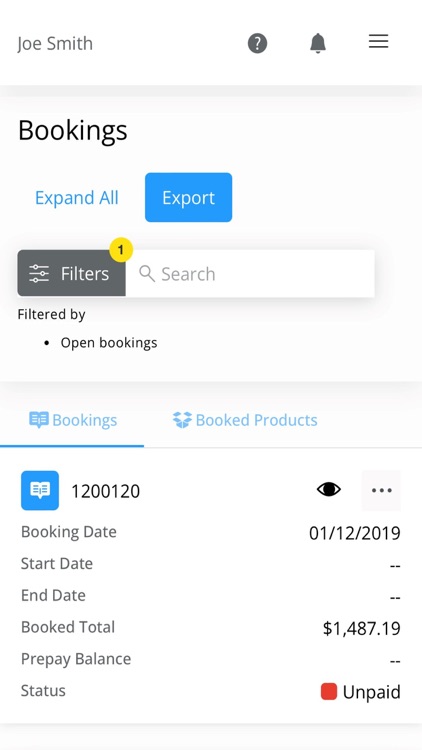Screen dimensions: 422x750
Task: Expand All bookings
Action: (x=77, y=198)
